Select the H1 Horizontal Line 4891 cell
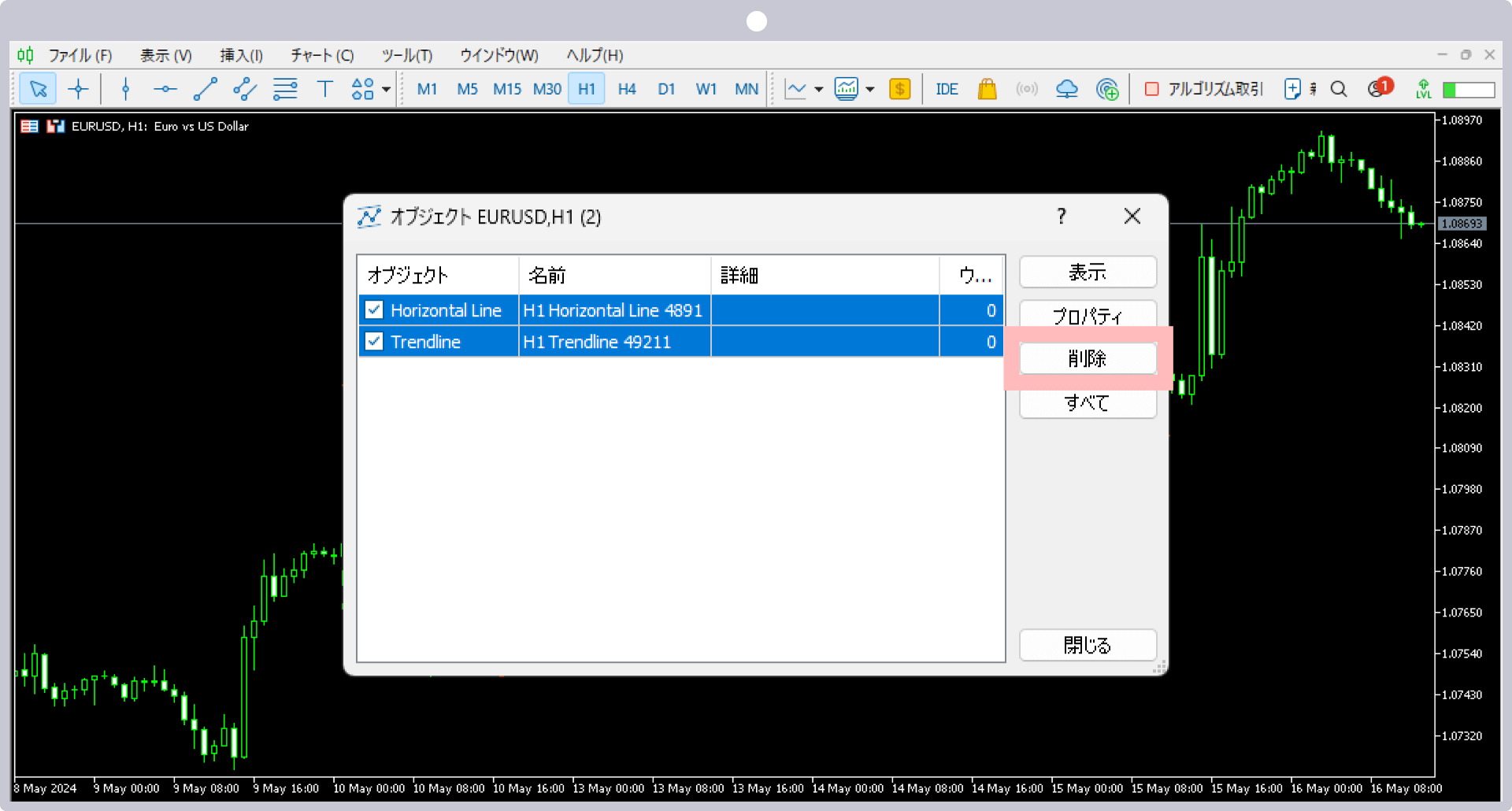 click(615, 310)
